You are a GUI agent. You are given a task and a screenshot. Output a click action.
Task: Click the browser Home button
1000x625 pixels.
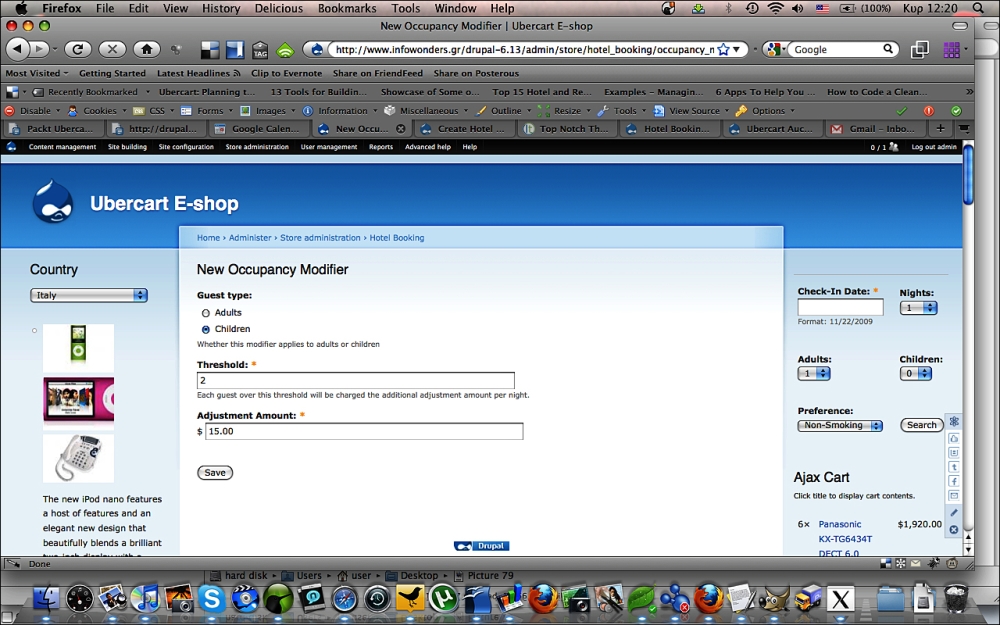146,49
